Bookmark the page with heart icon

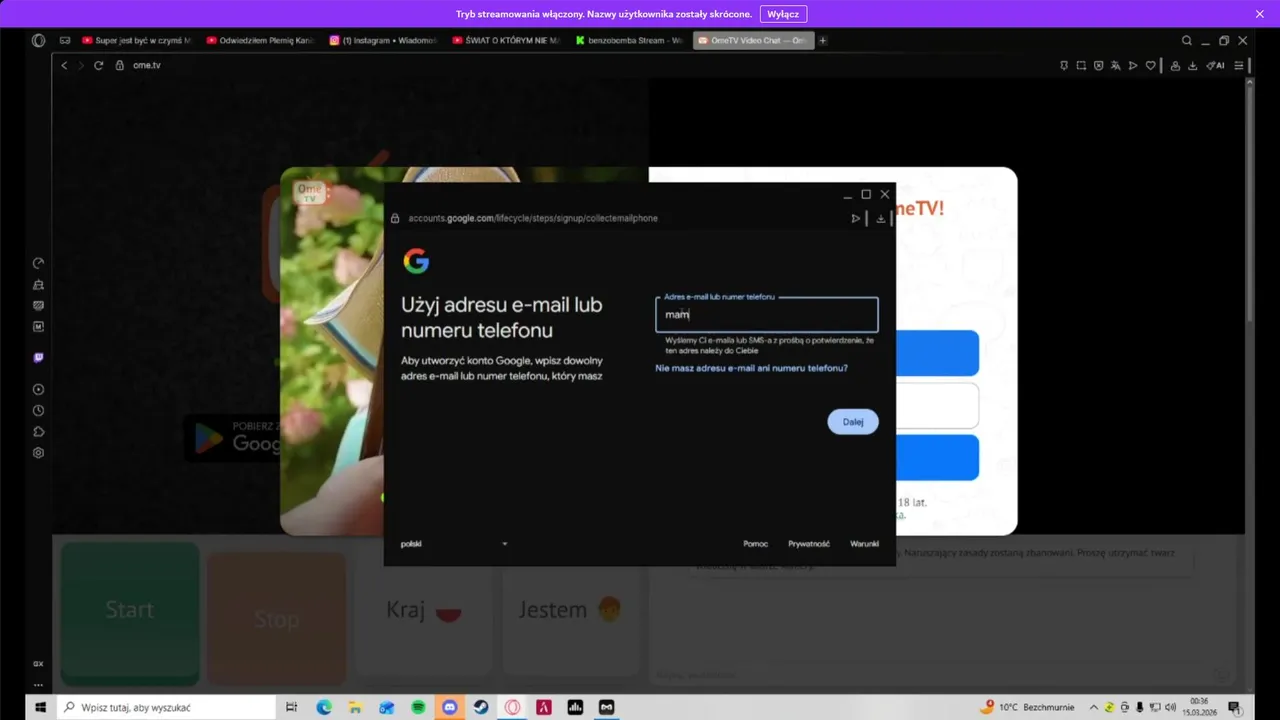[x=1150, y=65]
